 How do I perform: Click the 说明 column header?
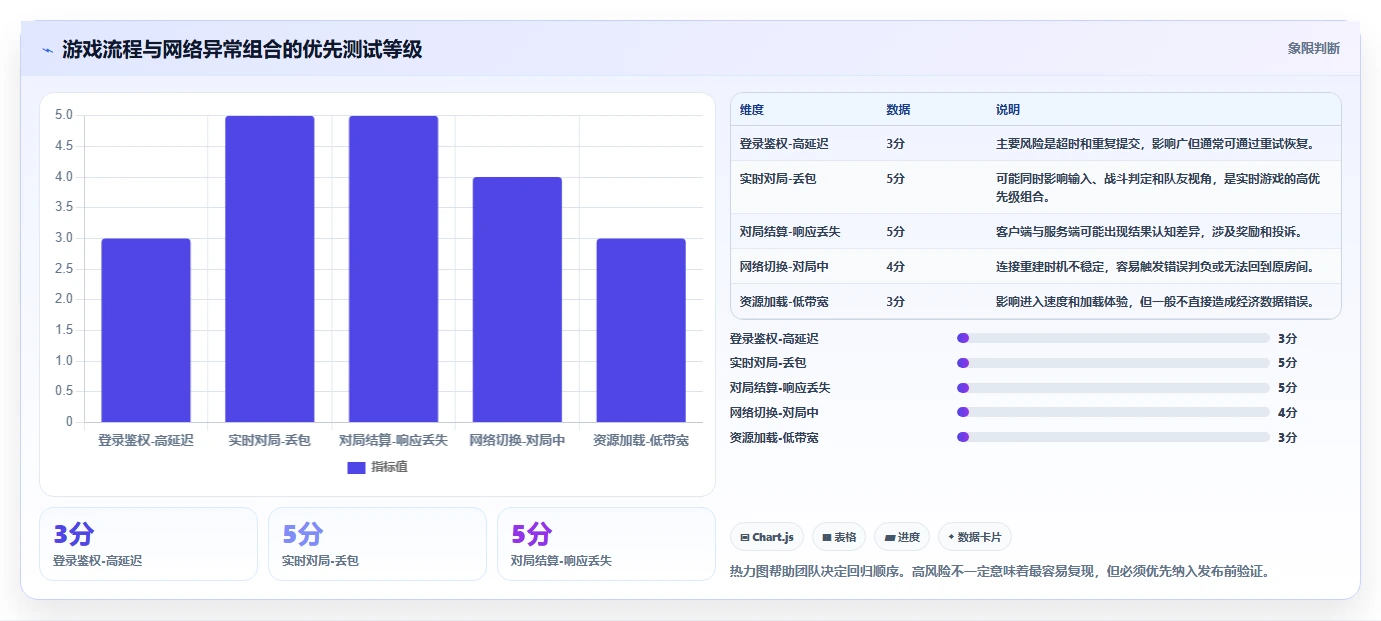pyautogui.click(x=1008, y=110)
